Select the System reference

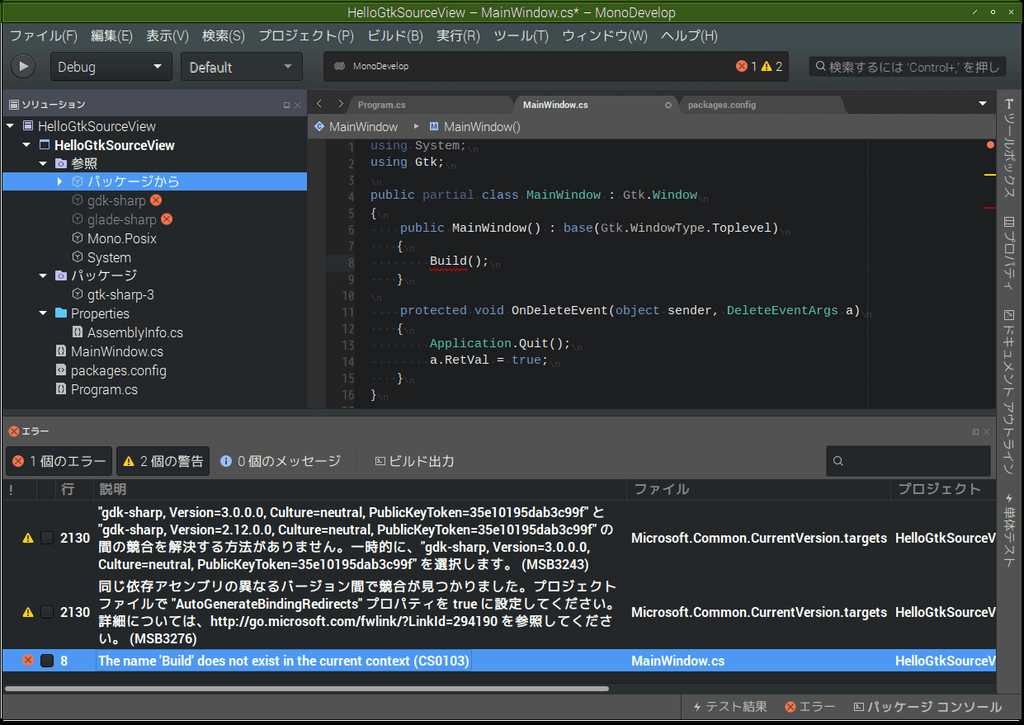click(109, 257)
